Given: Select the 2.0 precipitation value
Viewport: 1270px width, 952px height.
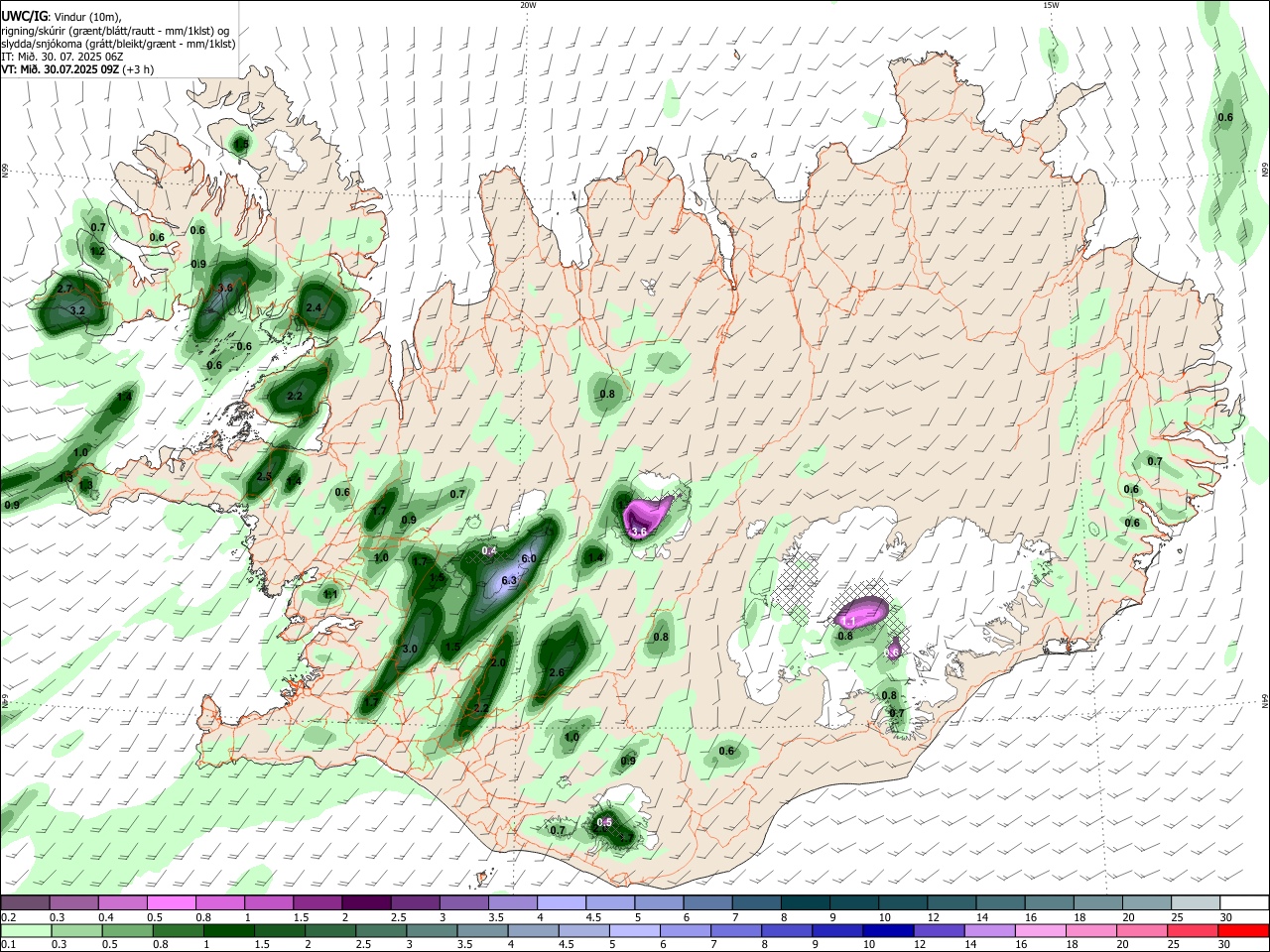Looking at the screenshot, I should 499,663.
